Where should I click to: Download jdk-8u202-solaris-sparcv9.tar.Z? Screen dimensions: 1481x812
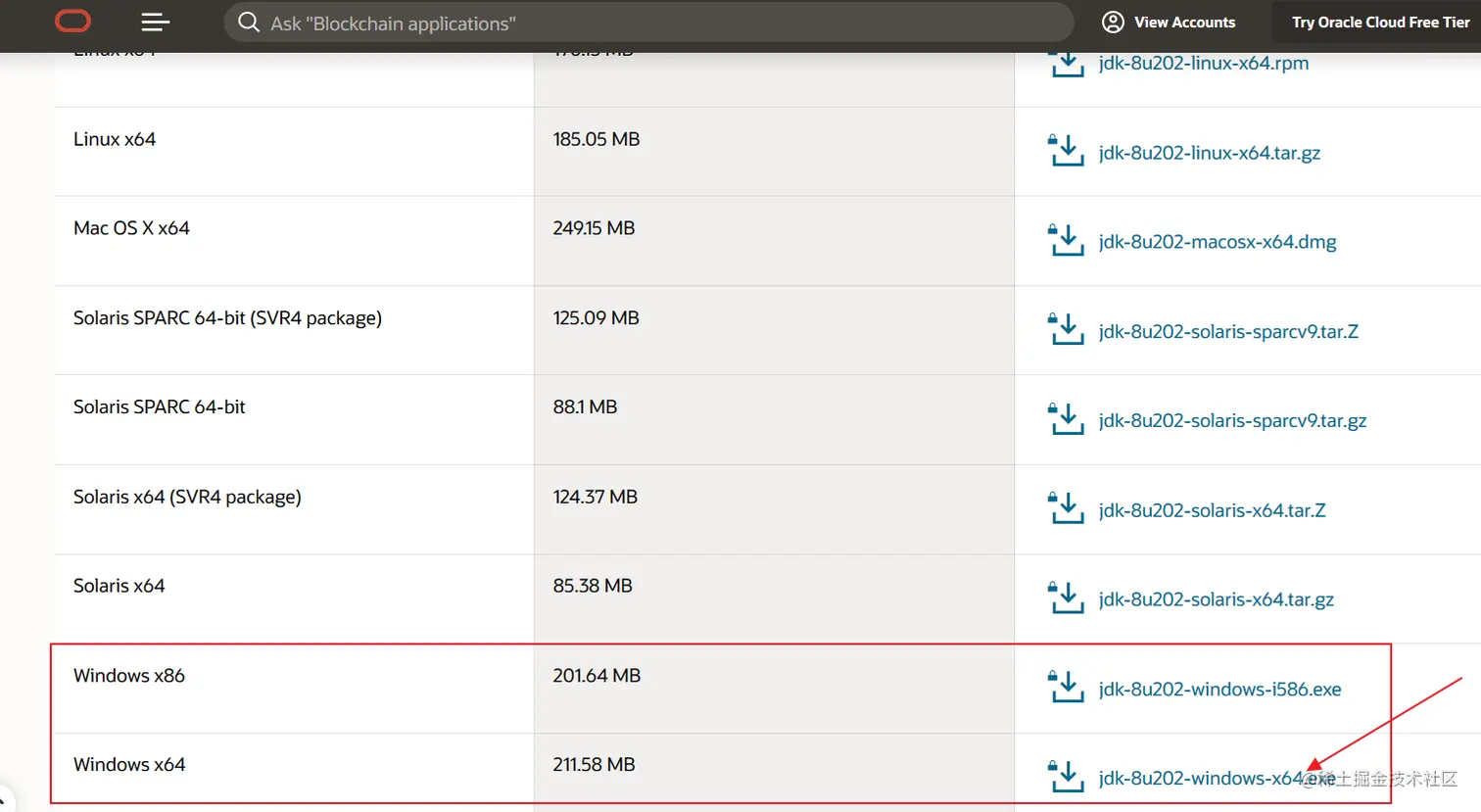tap(1228, 331)
